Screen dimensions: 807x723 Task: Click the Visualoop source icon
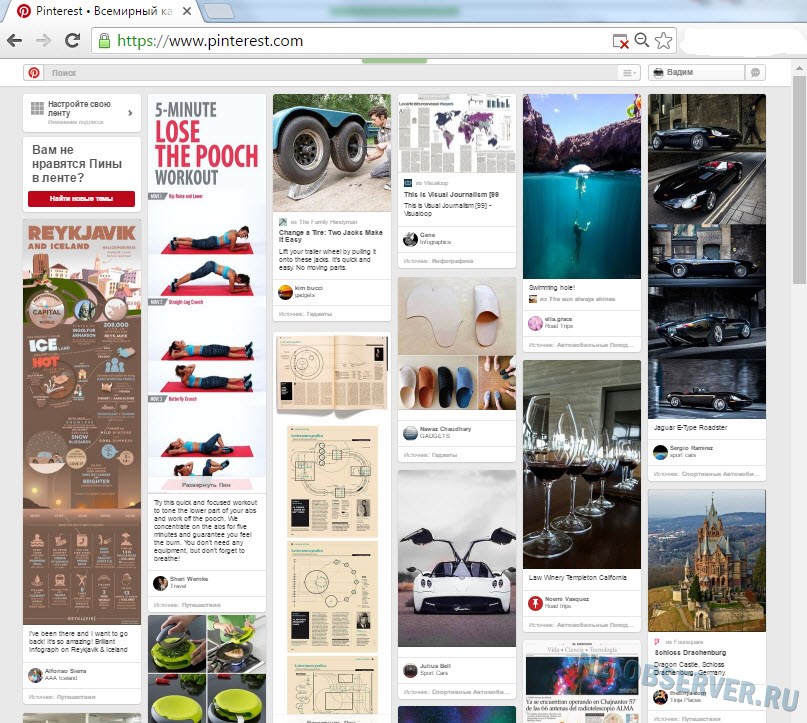[x=408, y=183]
